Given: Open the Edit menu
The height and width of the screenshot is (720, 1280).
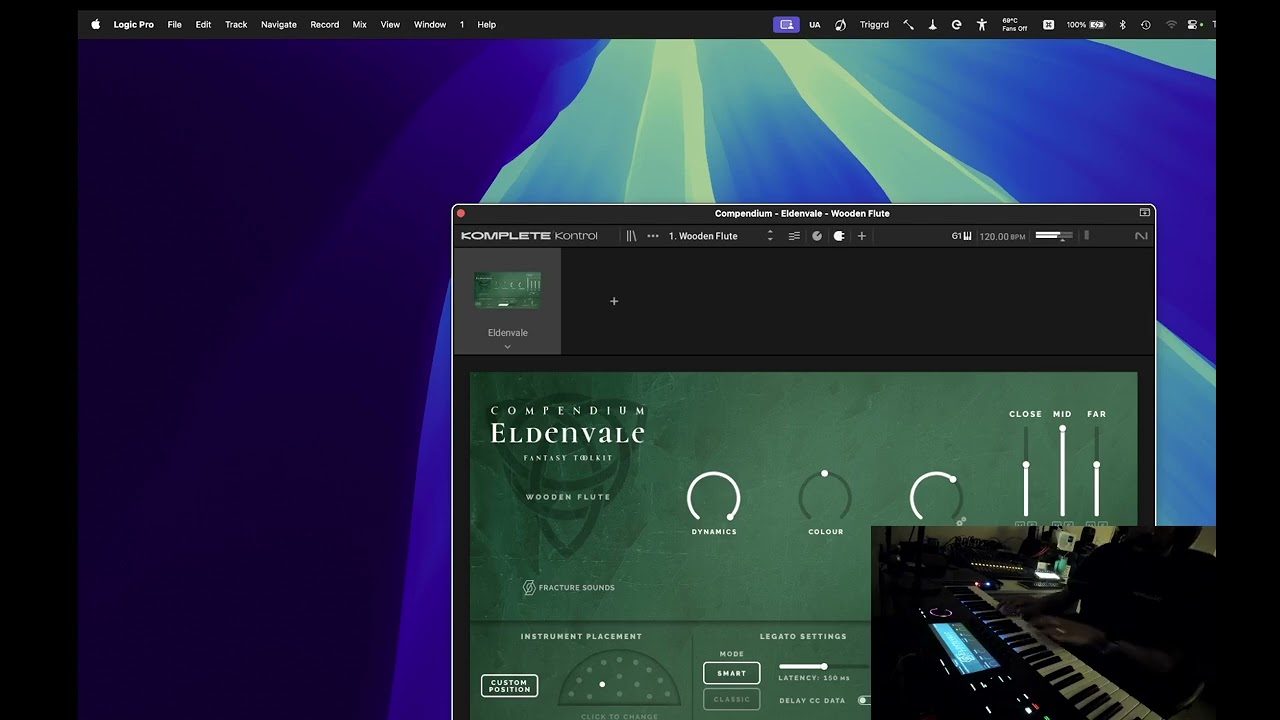Looking at the screenshot, I should pyautogui.click(x=203, y=24).
